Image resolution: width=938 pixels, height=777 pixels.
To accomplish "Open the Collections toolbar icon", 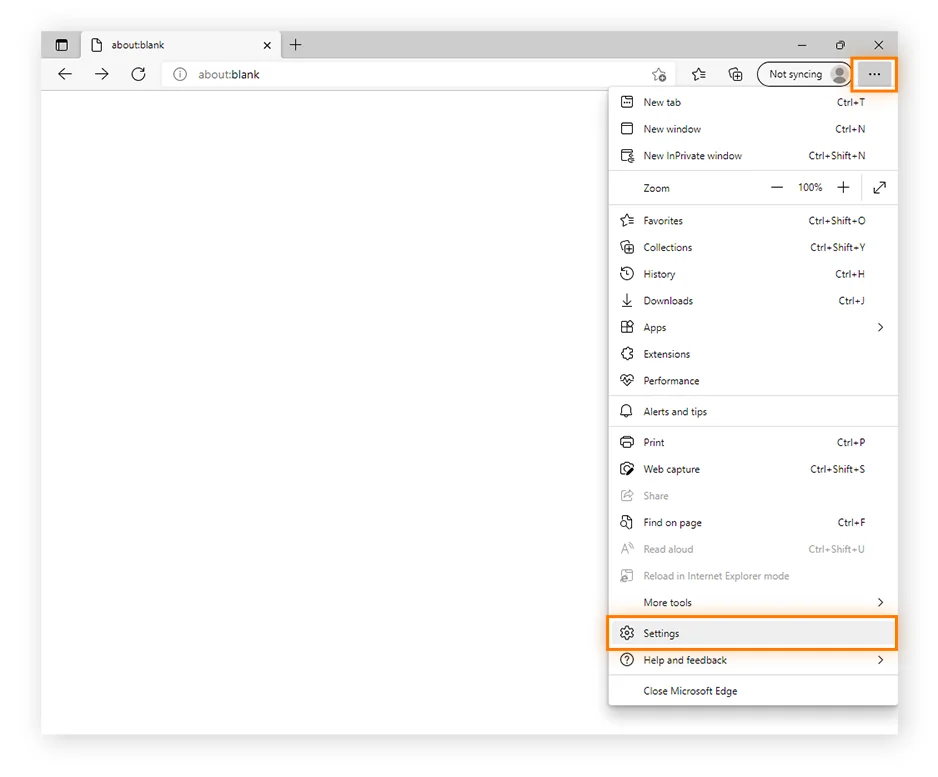I will tap(735, 74).
